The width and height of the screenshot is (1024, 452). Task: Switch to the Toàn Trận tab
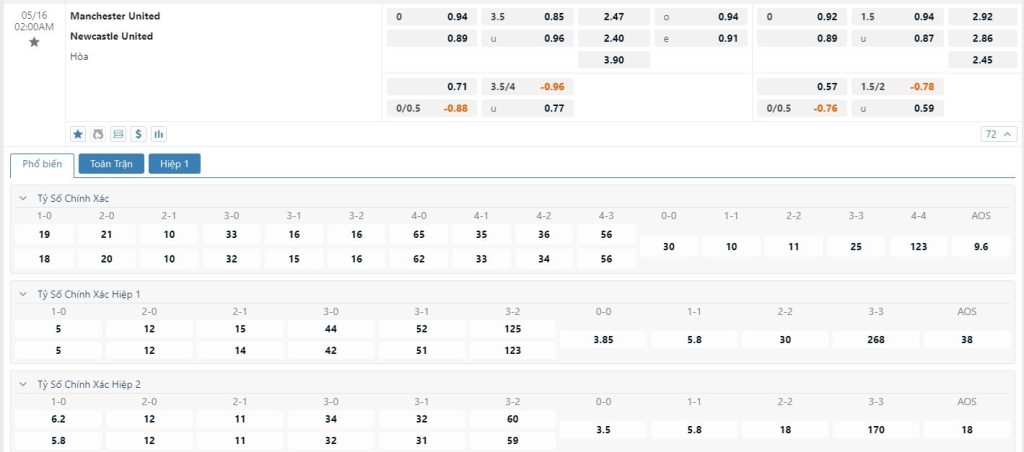[x=111, y=164]
